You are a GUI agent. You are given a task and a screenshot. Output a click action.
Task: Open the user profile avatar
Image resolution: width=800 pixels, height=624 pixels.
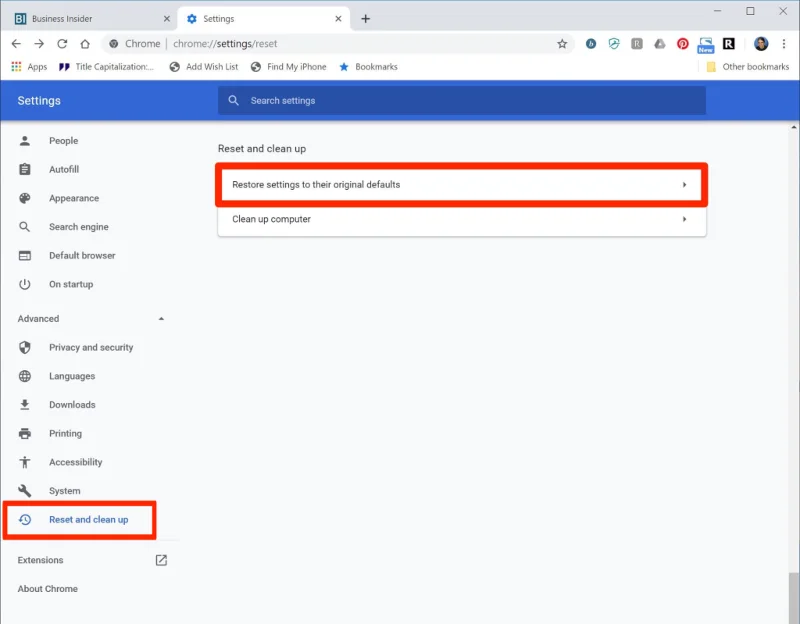761,44
